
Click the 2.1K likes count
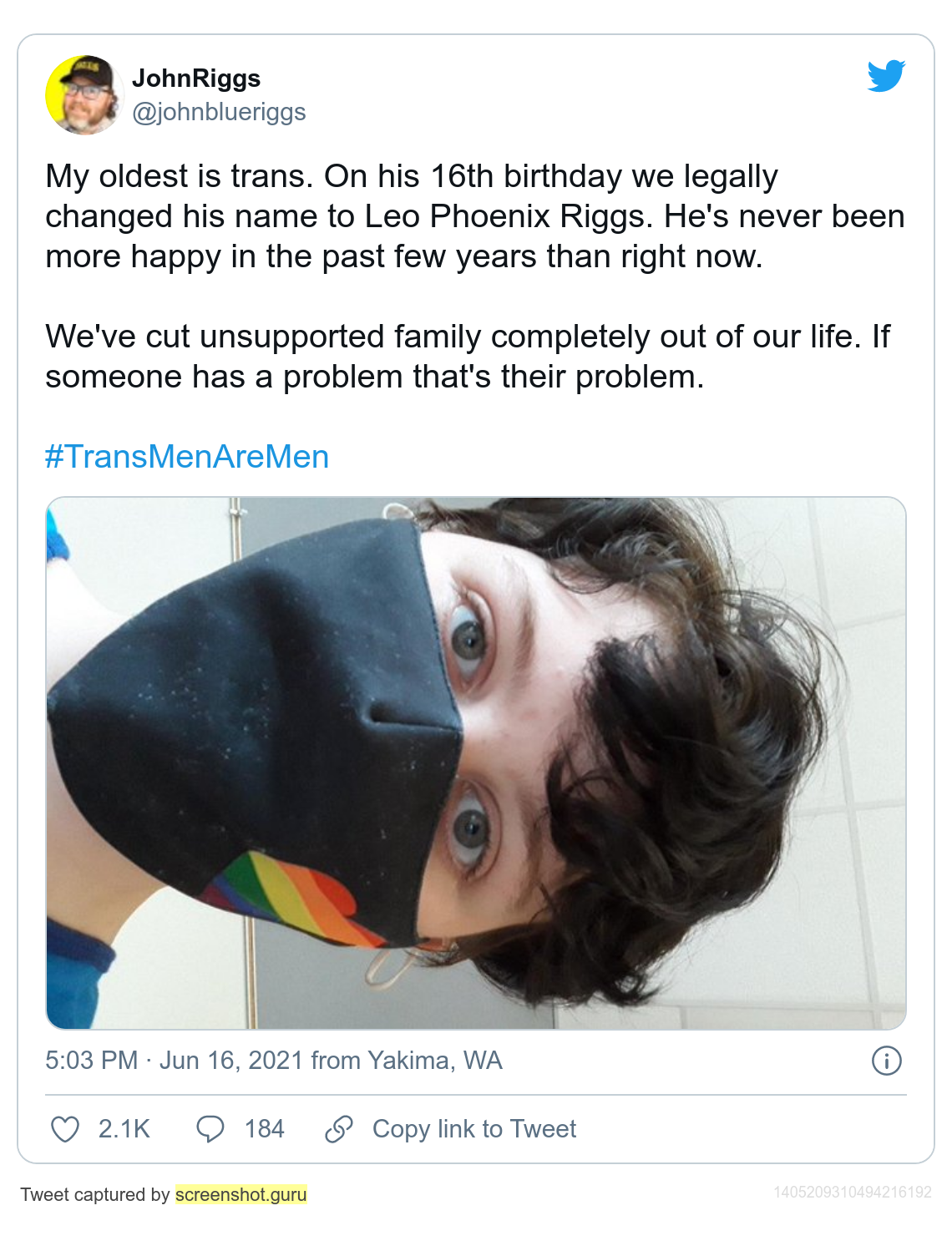coord(124,1129)
